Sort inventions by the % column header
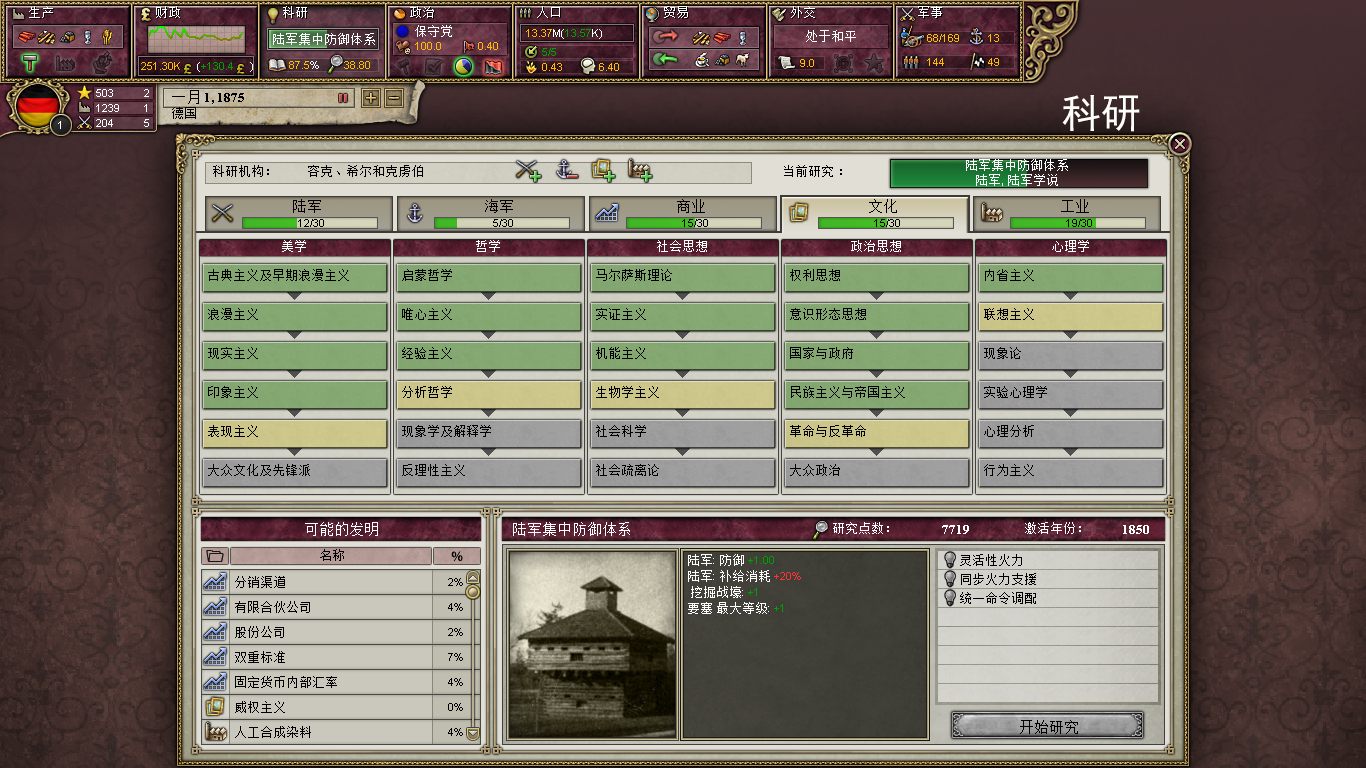Viewport: 1366px width, 768px height. coord(457,556)
